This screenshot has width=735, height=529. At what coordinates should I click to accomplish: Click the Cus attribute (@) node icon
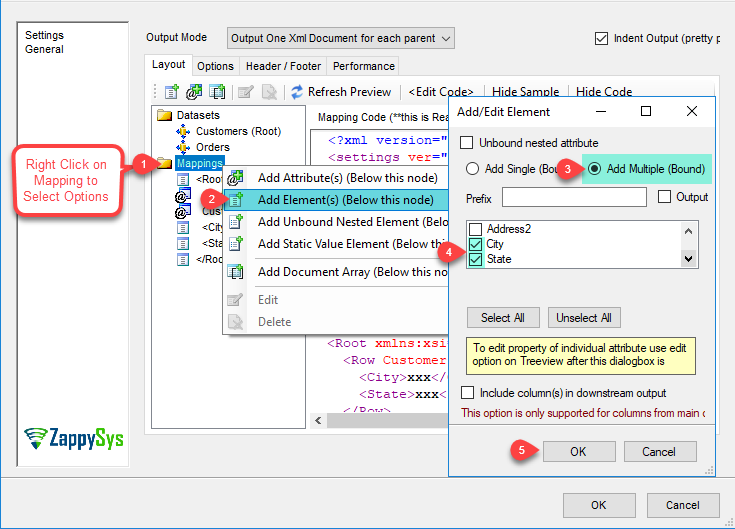point(183,211)
